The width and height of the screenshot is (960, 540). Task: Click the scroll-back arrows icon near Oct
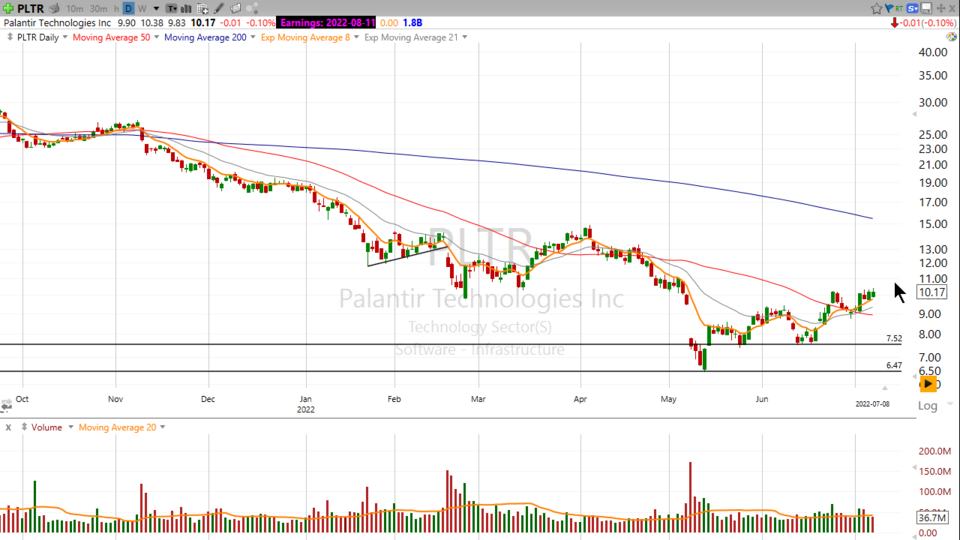coord(6,405)
